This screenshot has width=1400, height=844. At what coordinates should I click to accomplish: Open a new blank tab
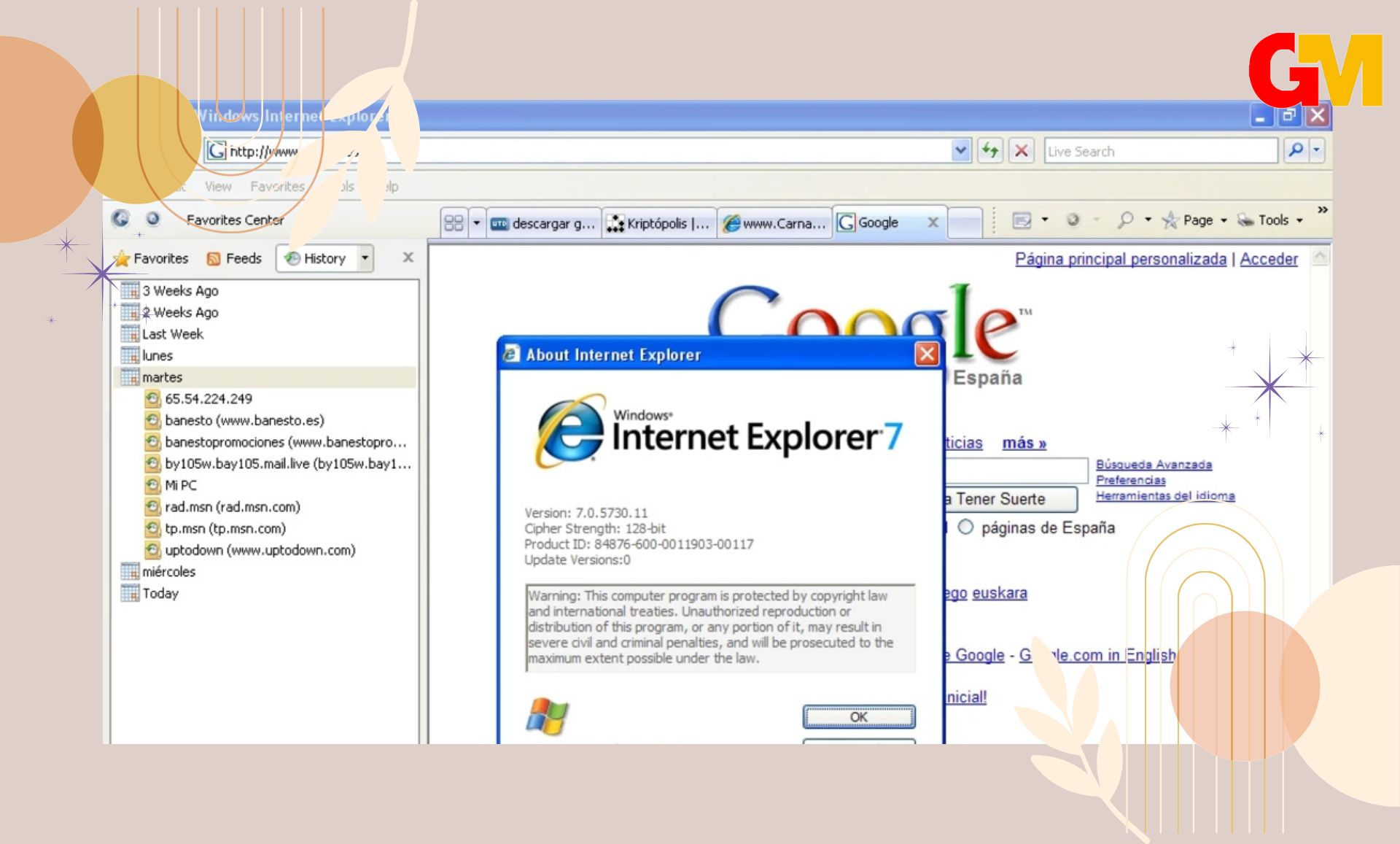click(x=965, y=223)
